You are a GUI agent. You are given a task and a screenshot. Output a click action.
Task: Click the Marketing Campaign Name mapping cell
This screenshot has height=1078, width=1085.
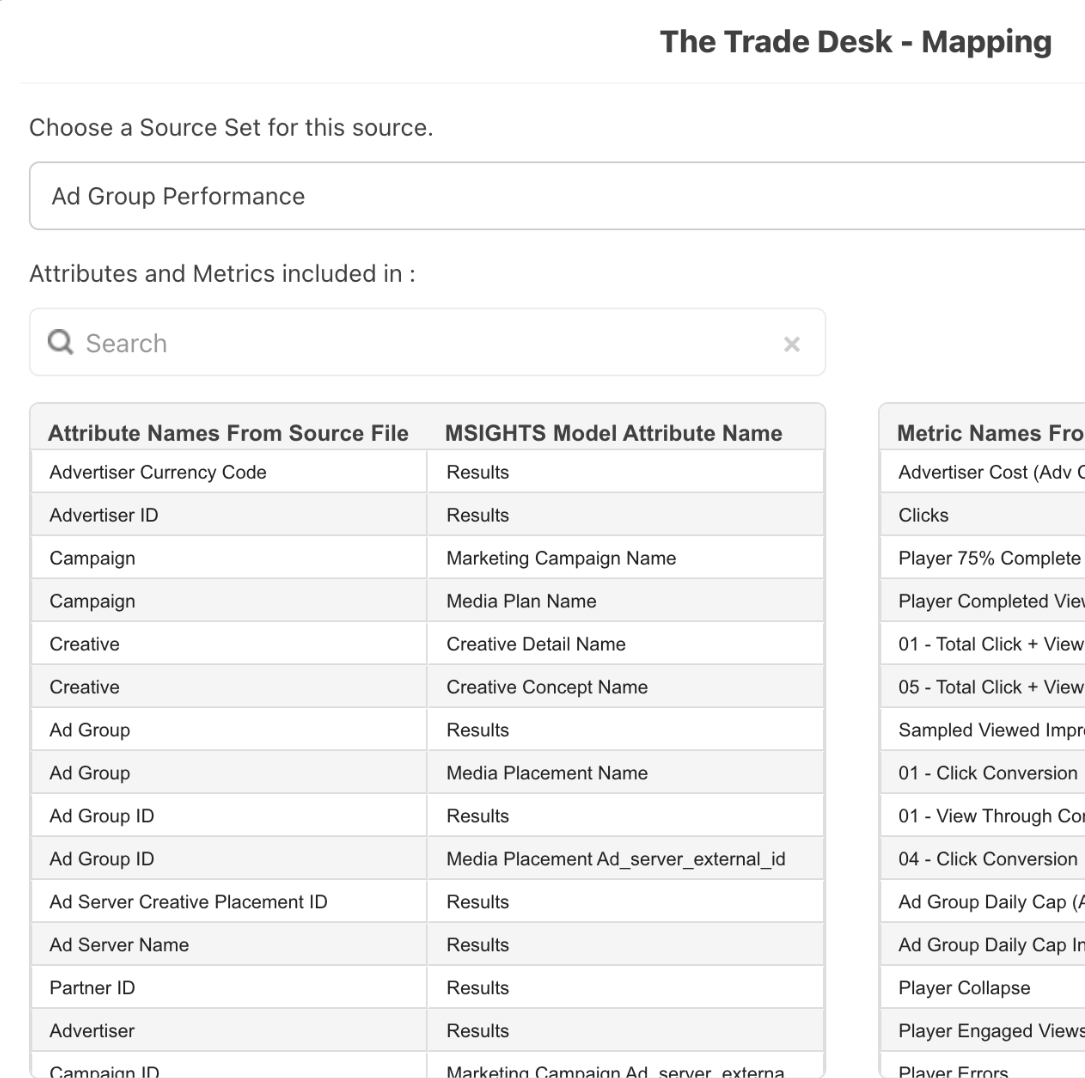point(561,558)
